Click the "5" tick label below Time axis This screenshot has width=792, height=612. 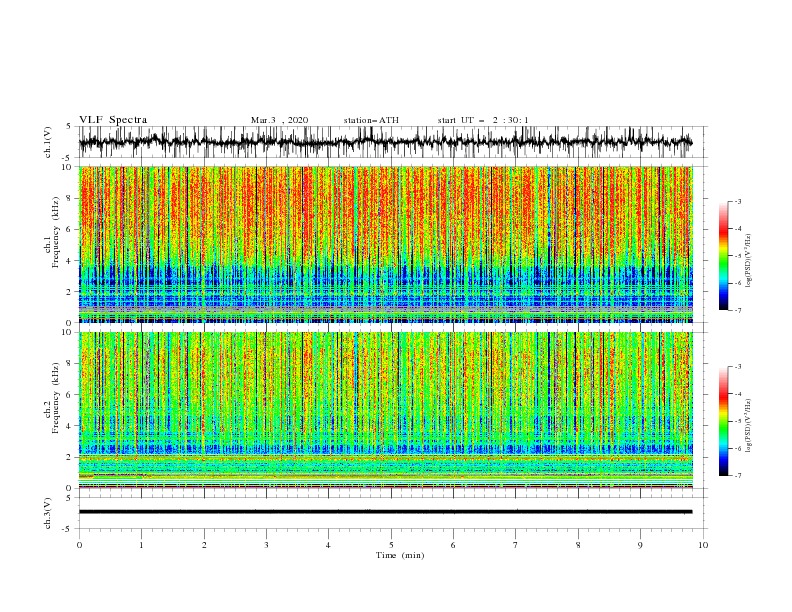click(391, 545)
